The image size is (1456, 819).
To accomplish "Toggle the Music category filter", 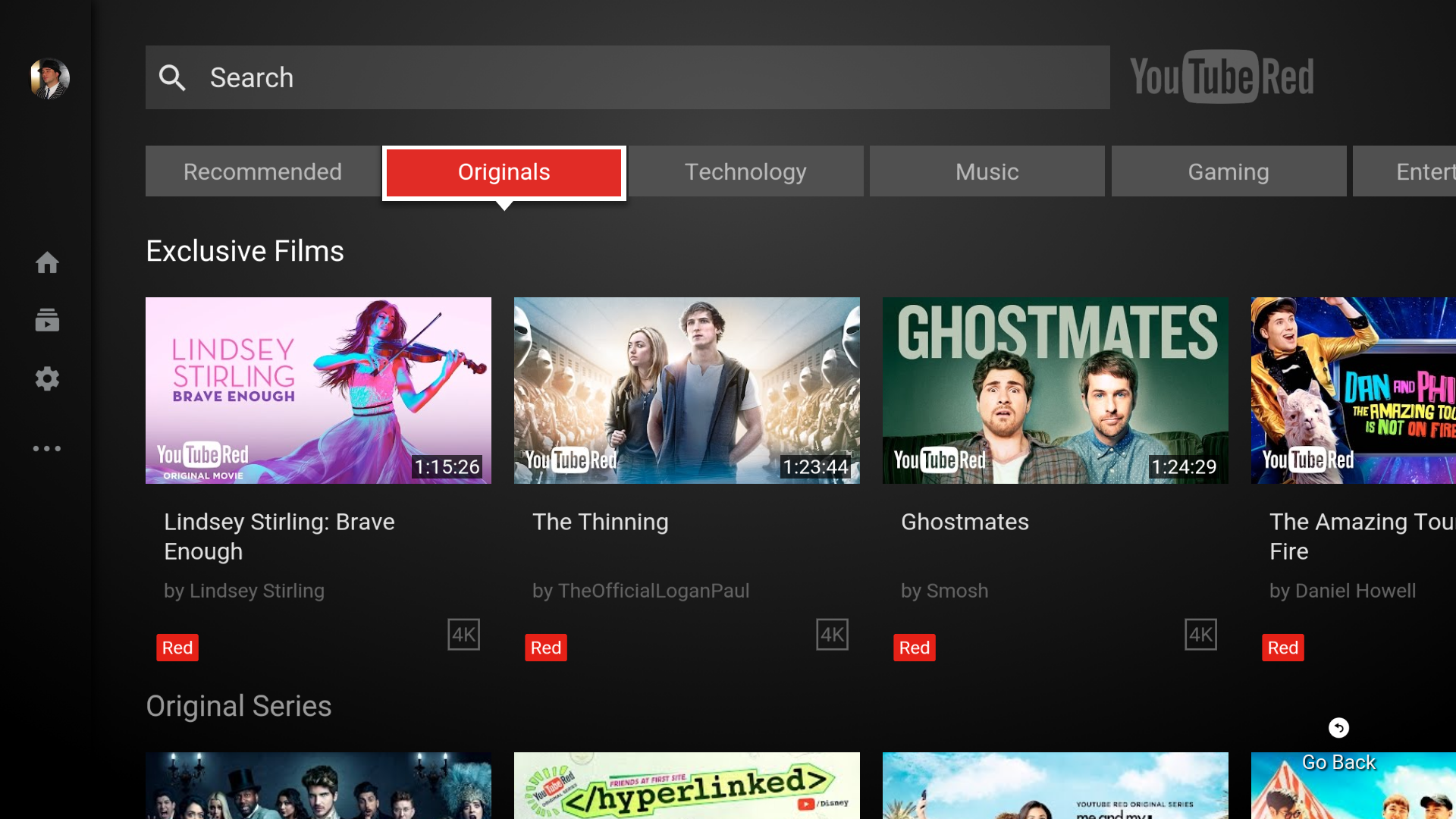I will (x=986, y=171).
